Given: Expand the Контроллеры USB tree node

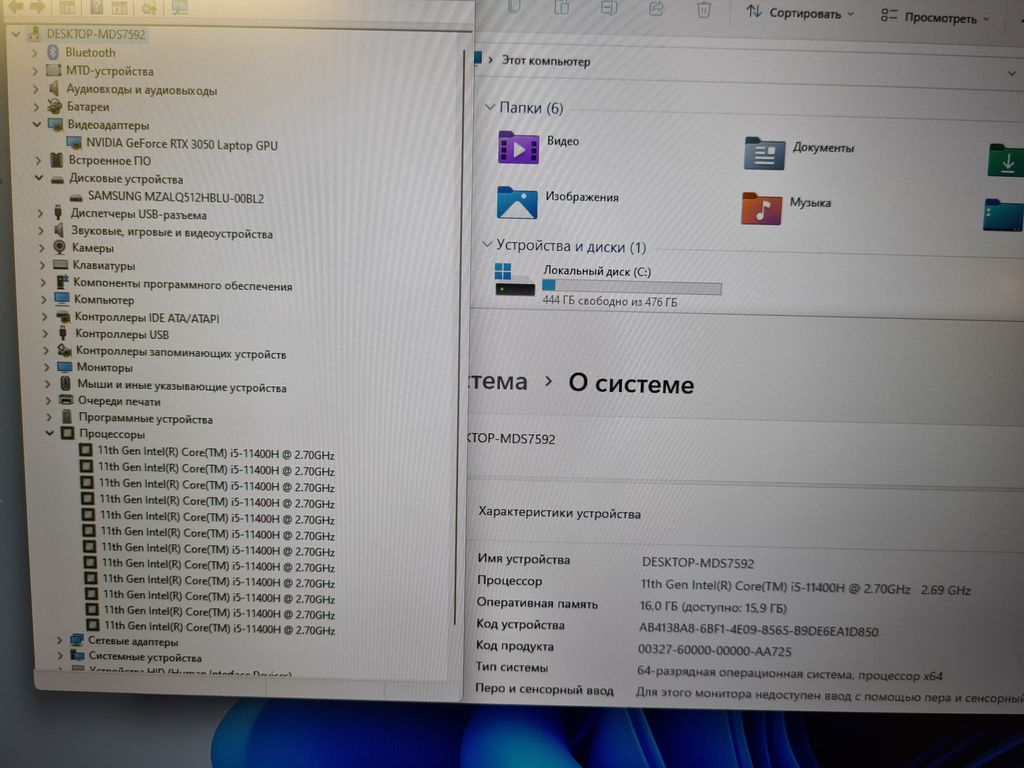Looking at the screenshot, I should point(45,334).
